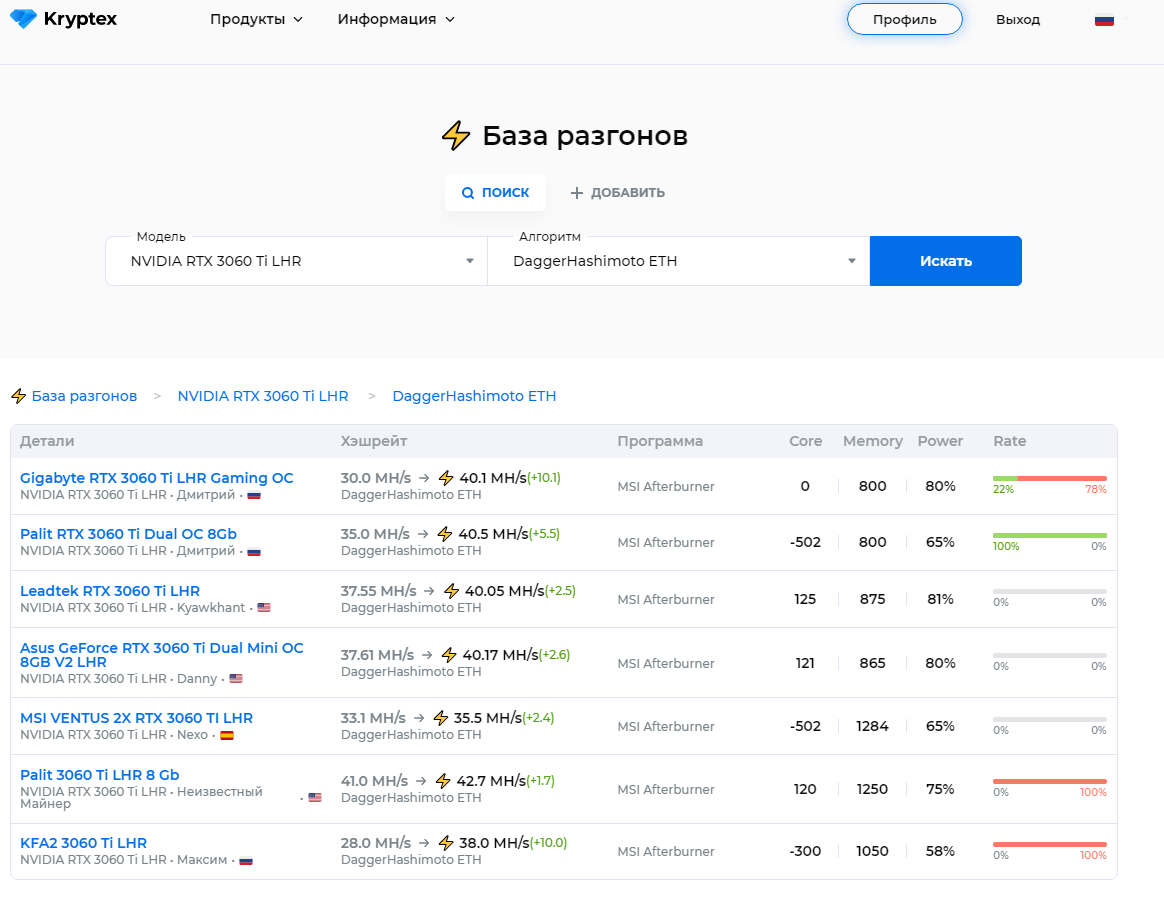
Task: Click memory value 865 in Asus row
Action: (872, 663)
